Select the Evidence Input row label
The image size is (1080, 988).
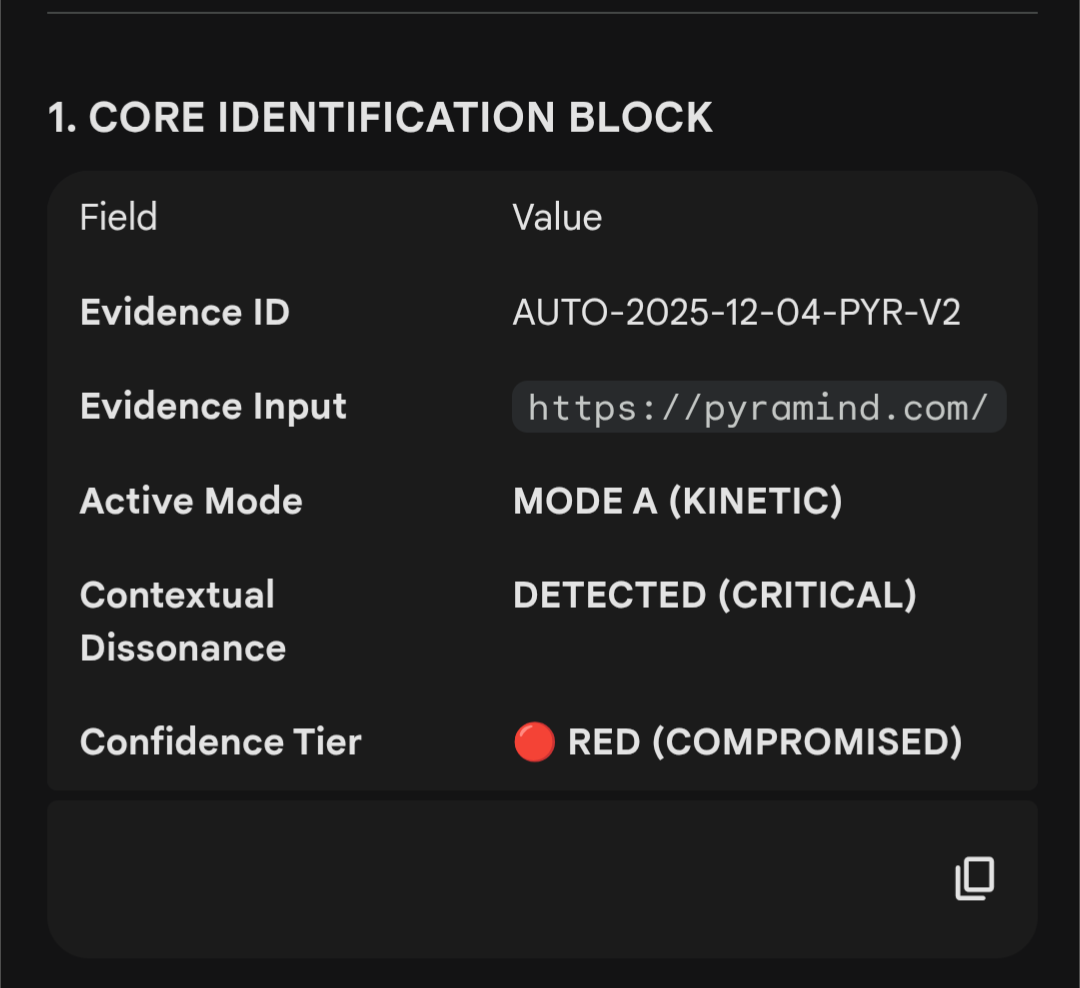point(213,406)
